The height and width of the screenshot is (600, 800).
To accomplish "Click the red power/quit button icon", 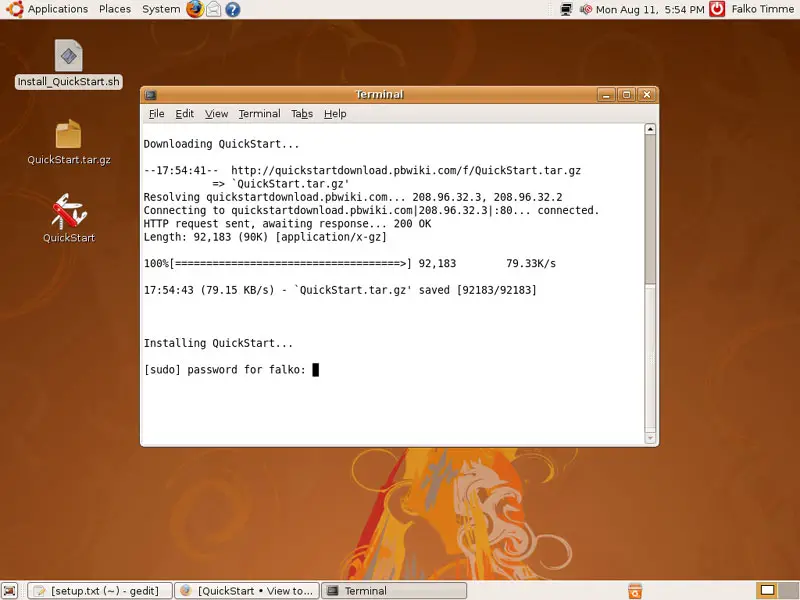I will (717, 9).
